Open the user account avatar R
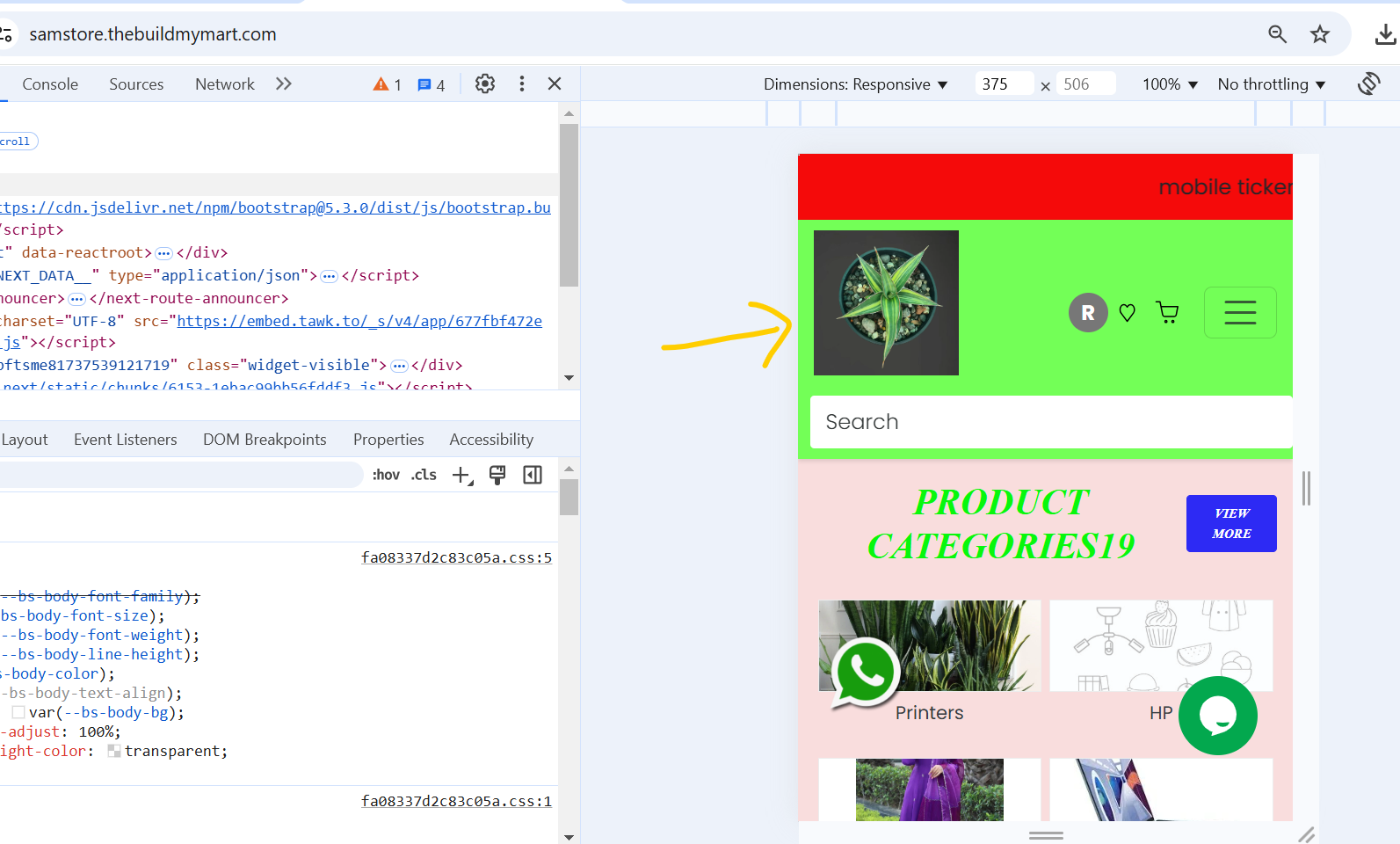1400x844 pixels. [x=1088, y=312]
